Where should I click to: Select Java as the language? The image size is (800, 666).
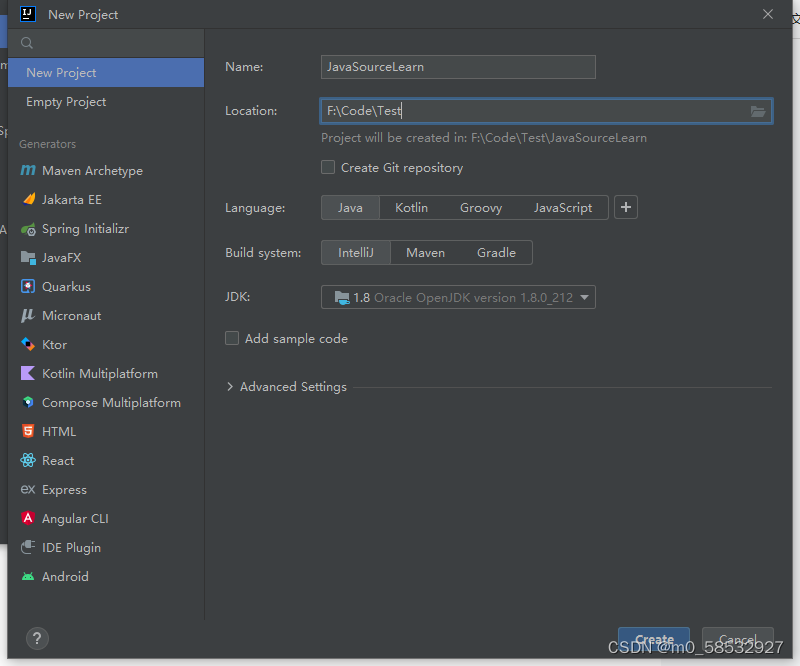pyautogui.click(x=350, y=208)
